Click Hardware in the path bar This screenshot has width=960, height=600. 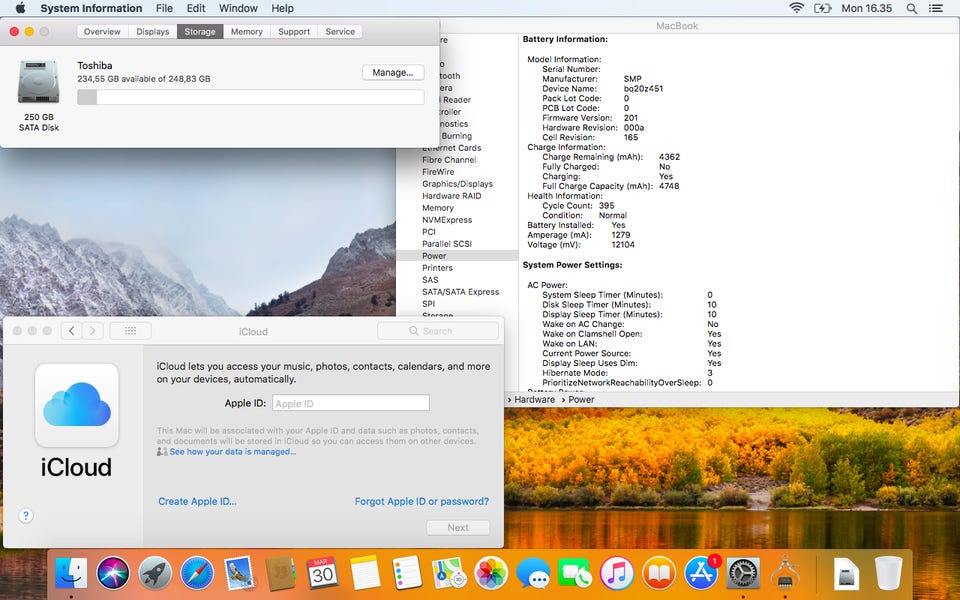click(x=534, y=399)
